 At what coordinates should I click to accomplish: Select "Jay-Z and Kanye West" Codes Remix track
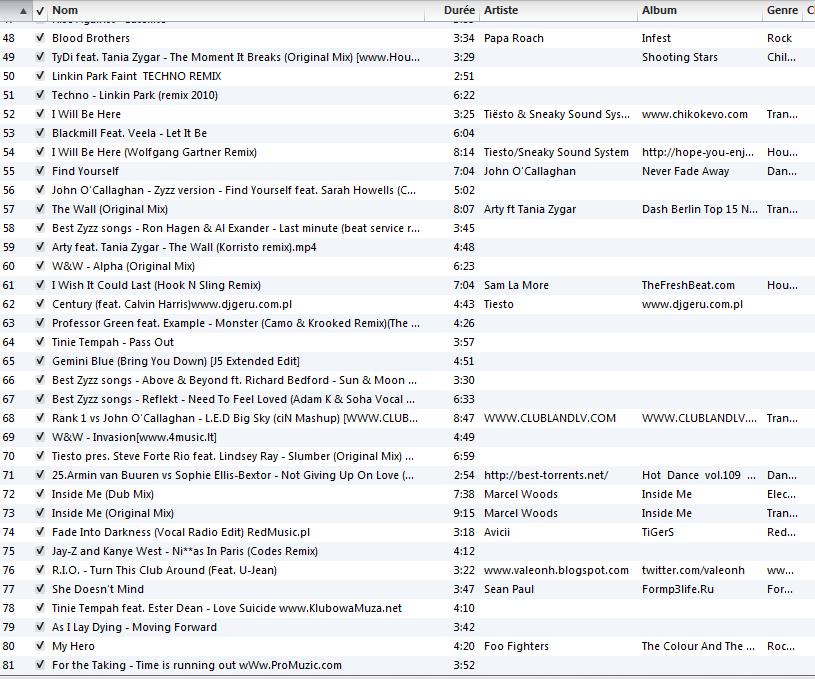185,551
